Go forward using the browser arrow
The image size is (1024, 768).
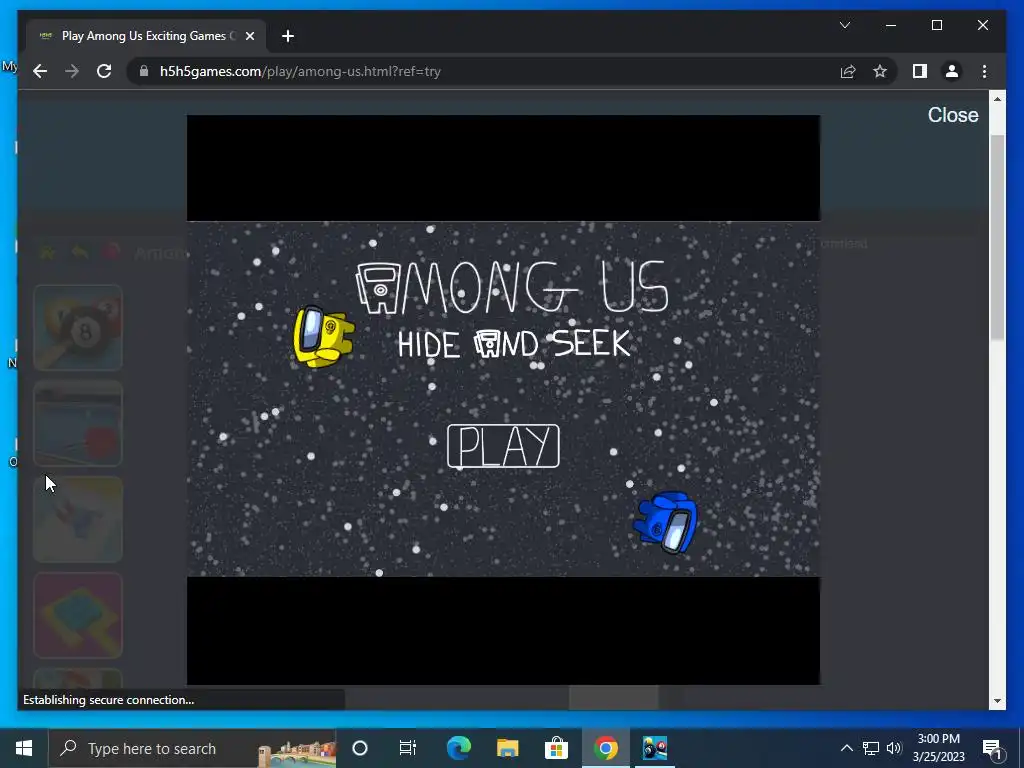click(72, 71)
